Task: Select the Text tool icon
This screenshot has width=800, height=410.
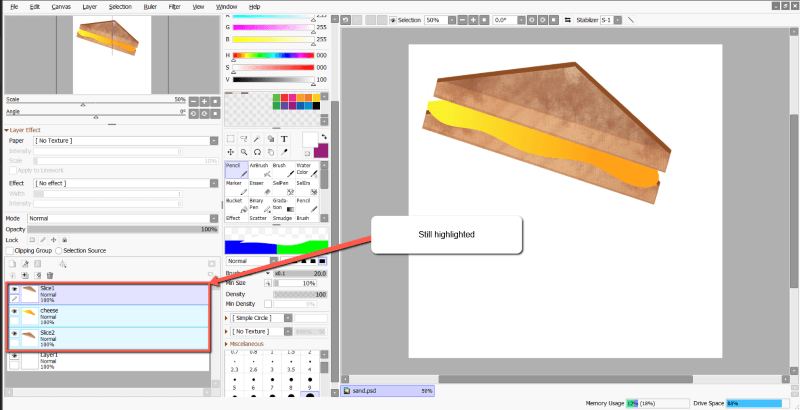Action: point(284,139)
